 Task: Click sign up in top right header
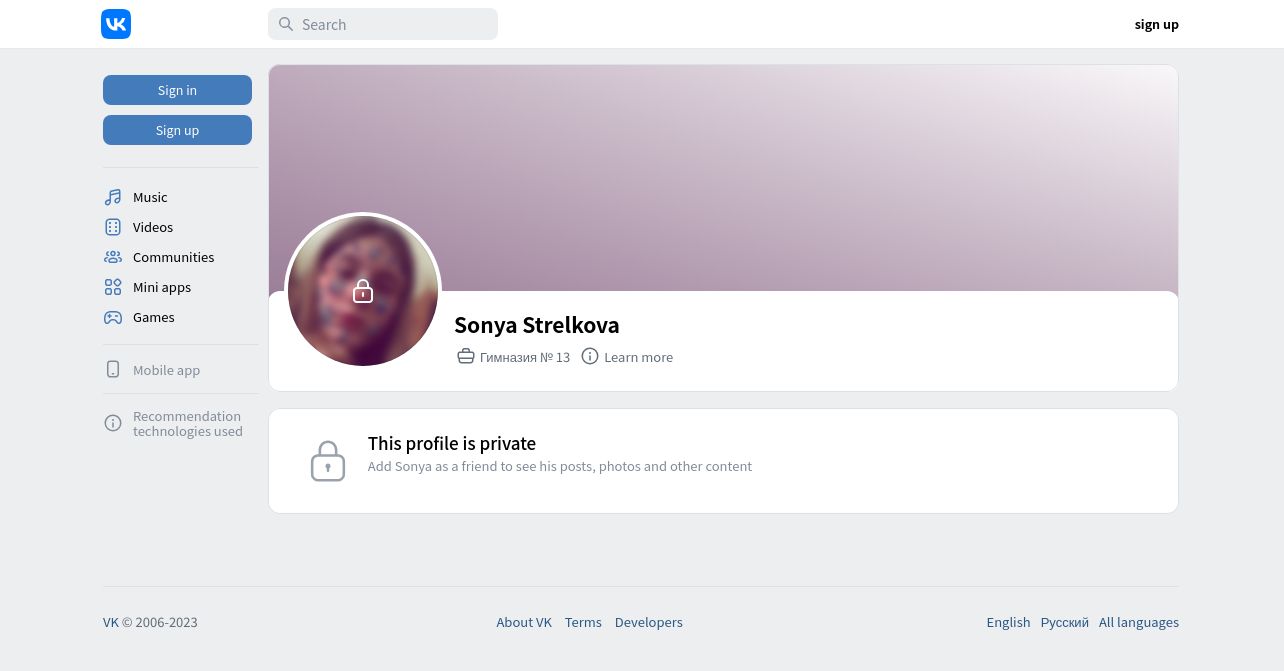(x=1156, y=24)
